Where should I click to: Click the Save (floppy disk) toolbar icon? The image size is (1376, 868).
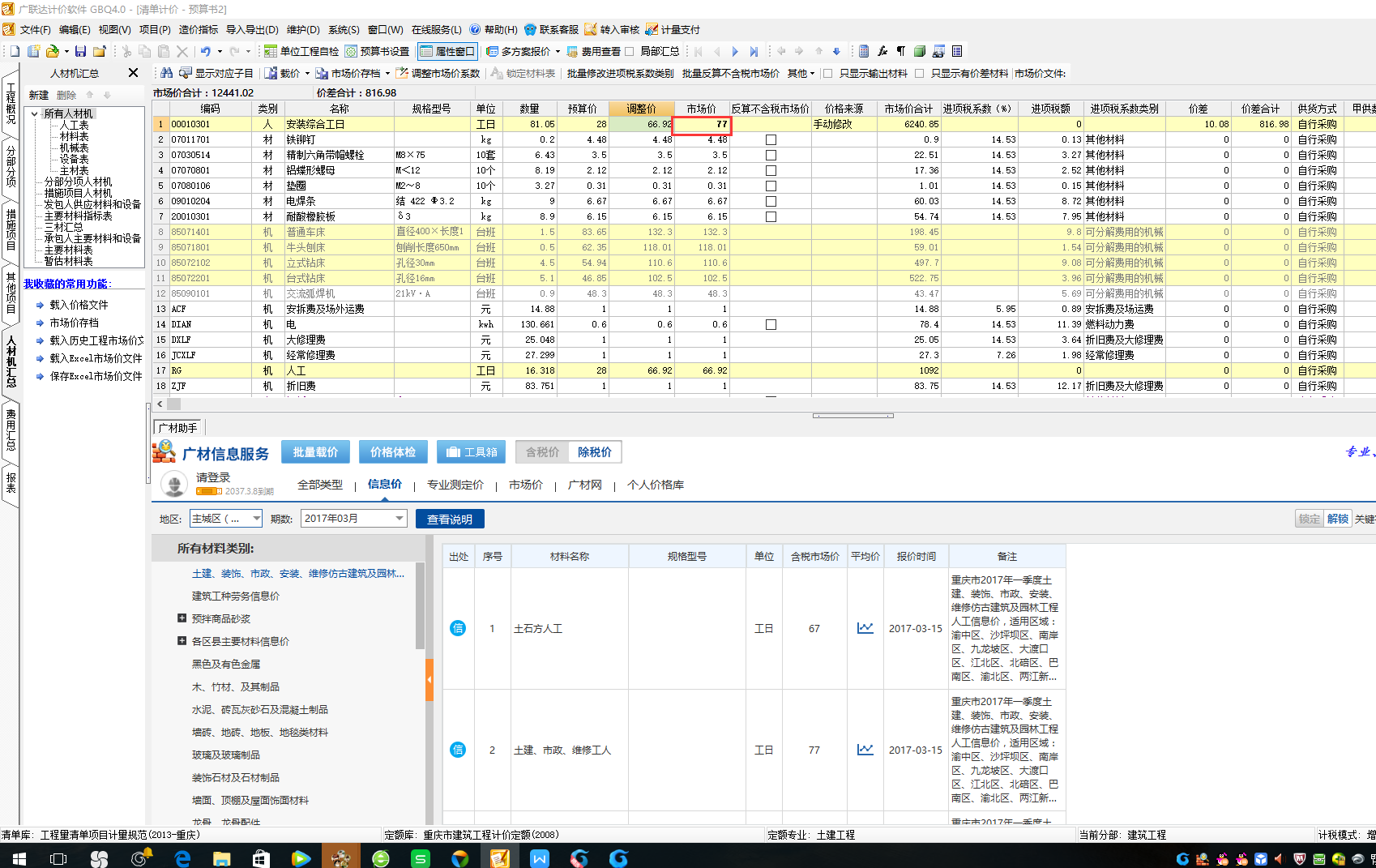[x=80, y=51]
